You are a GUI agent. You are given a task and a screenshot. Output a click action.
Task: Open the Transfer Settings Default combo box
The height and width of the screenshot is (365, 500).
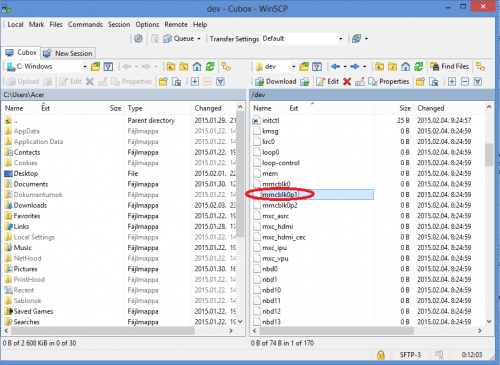(x=303, y=39)
